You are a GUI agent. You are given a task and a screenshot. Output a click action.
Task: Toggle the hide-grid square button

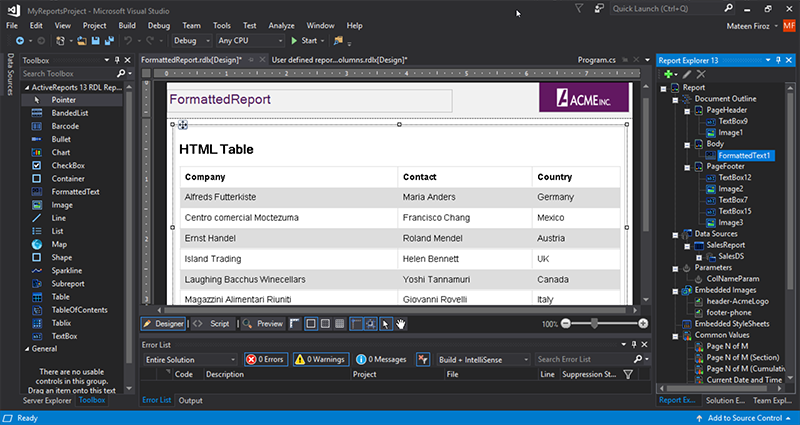point(311,324)
